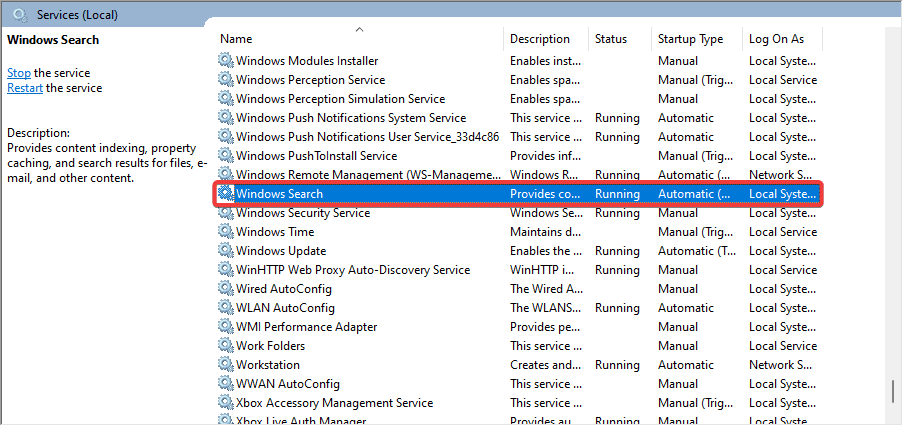Click the gear icon for Windows Update

pyautogui.click(x=225, y=250)
